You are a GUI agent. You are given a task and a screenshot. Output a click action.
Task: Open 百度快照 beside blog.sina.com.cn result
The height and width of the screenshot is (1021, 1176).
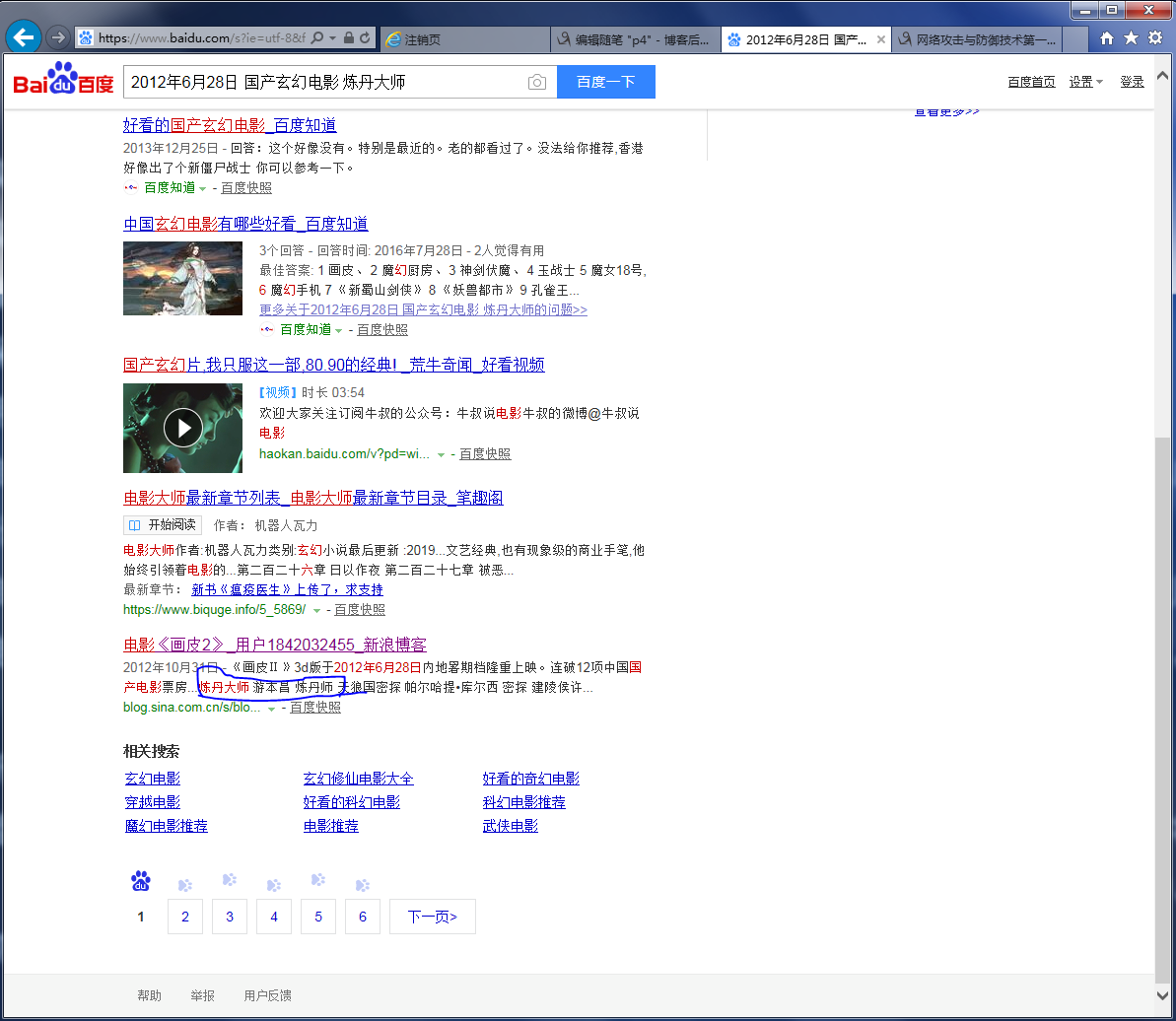pyautogui.click(x=315, y=707)
